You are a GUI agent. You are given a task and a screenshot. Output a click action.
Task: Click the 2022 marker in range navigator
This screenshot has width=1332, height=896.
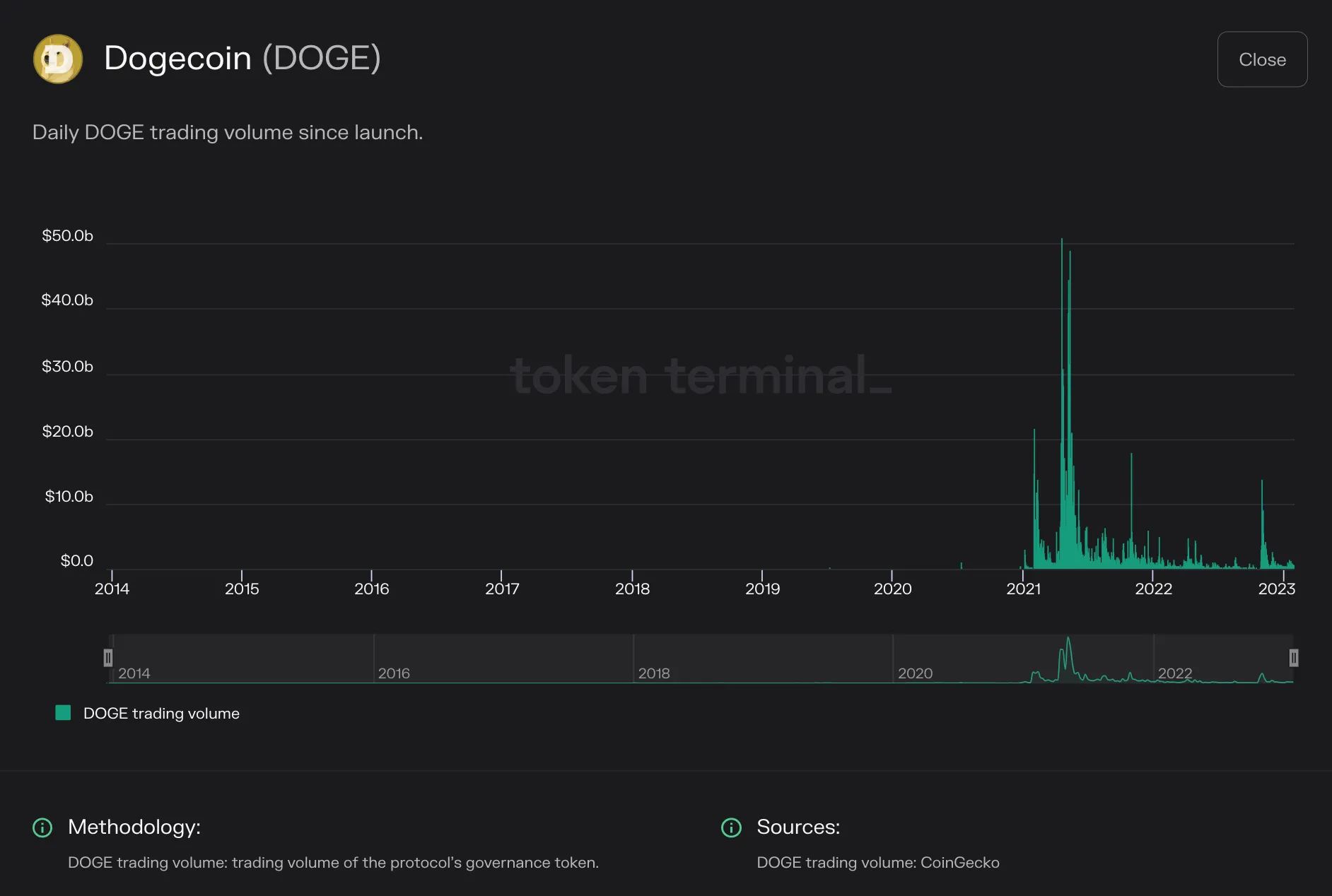[1175, 673]
